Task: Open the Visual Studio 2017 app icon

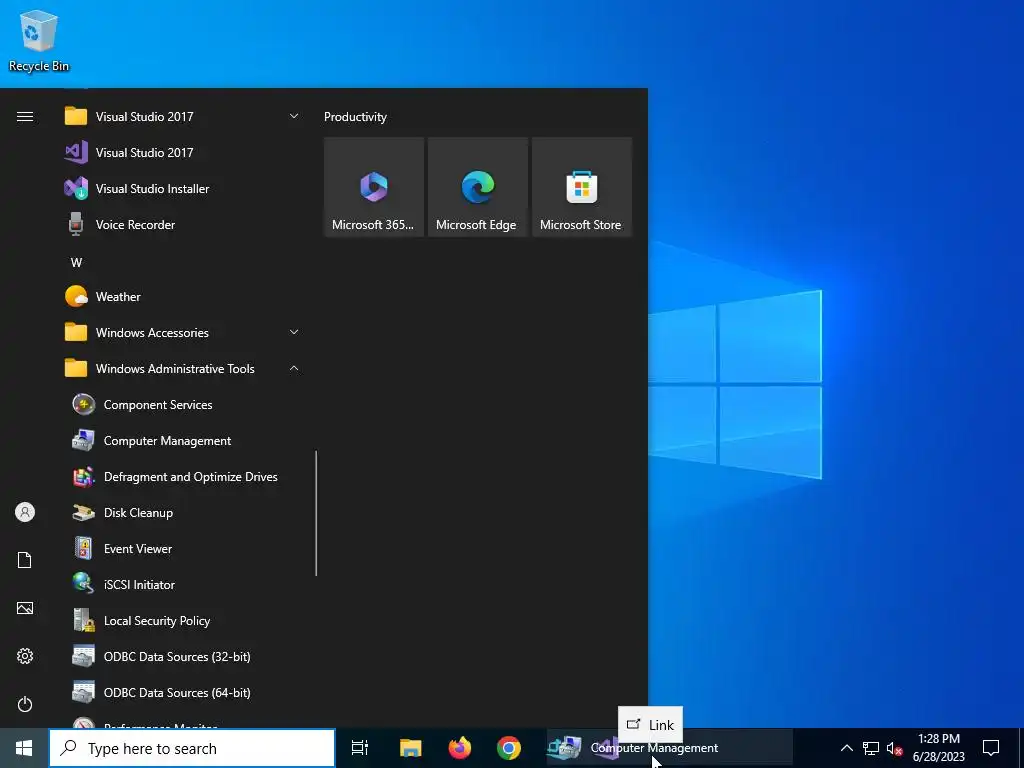Action: (x=76, y=153)
